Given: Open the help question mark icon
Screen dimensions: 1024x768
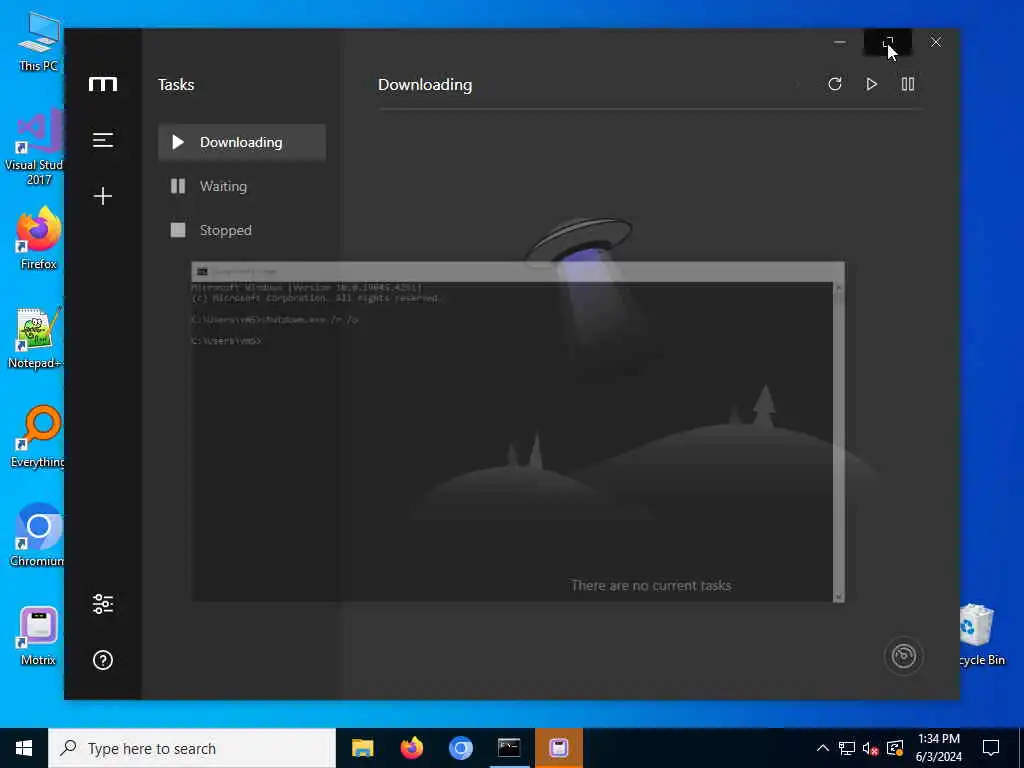Looking at the screenshot, I should tap(103, 660).
